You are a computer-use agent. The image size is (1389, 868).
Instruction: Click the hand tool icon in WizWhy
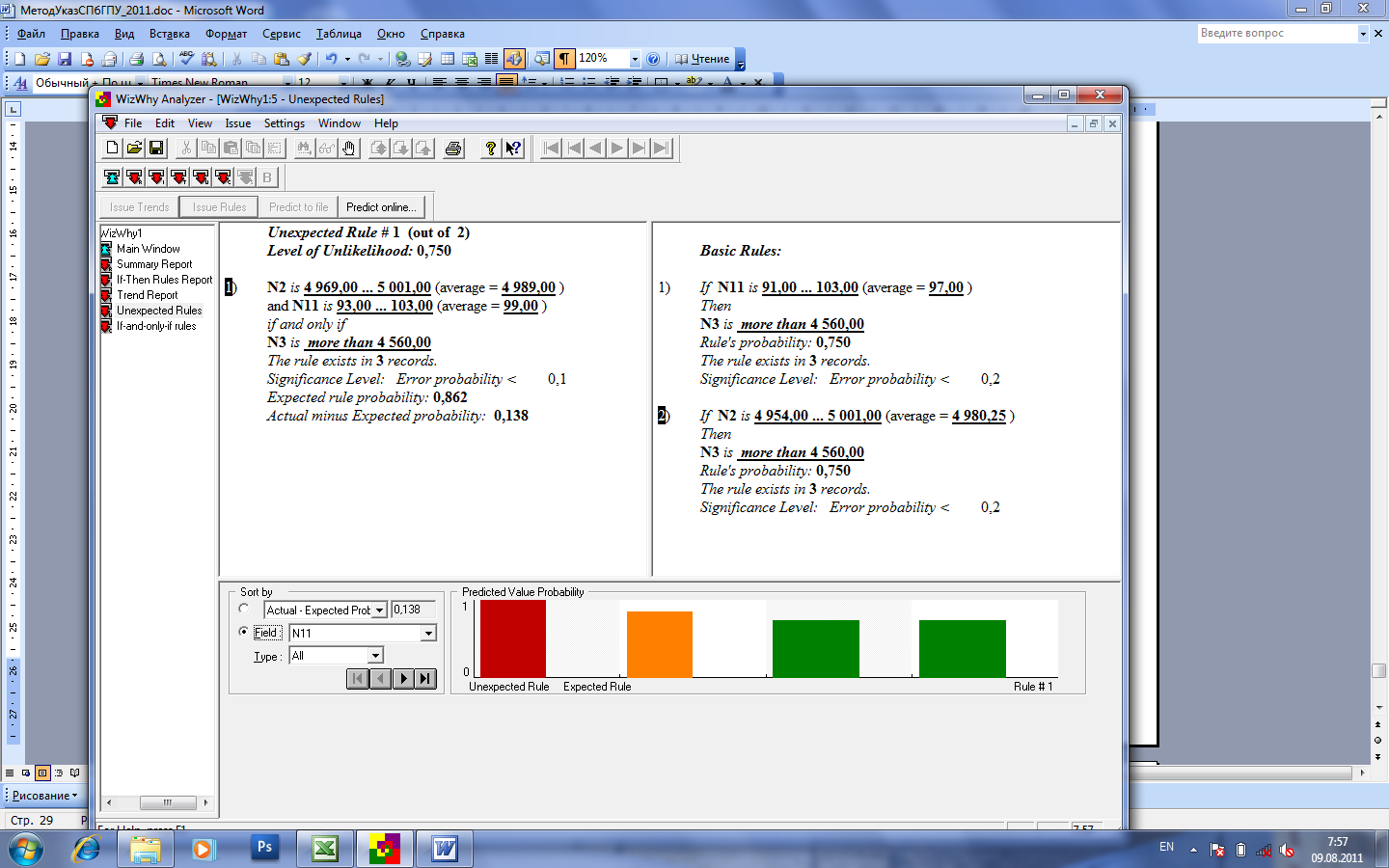(348, 148)
